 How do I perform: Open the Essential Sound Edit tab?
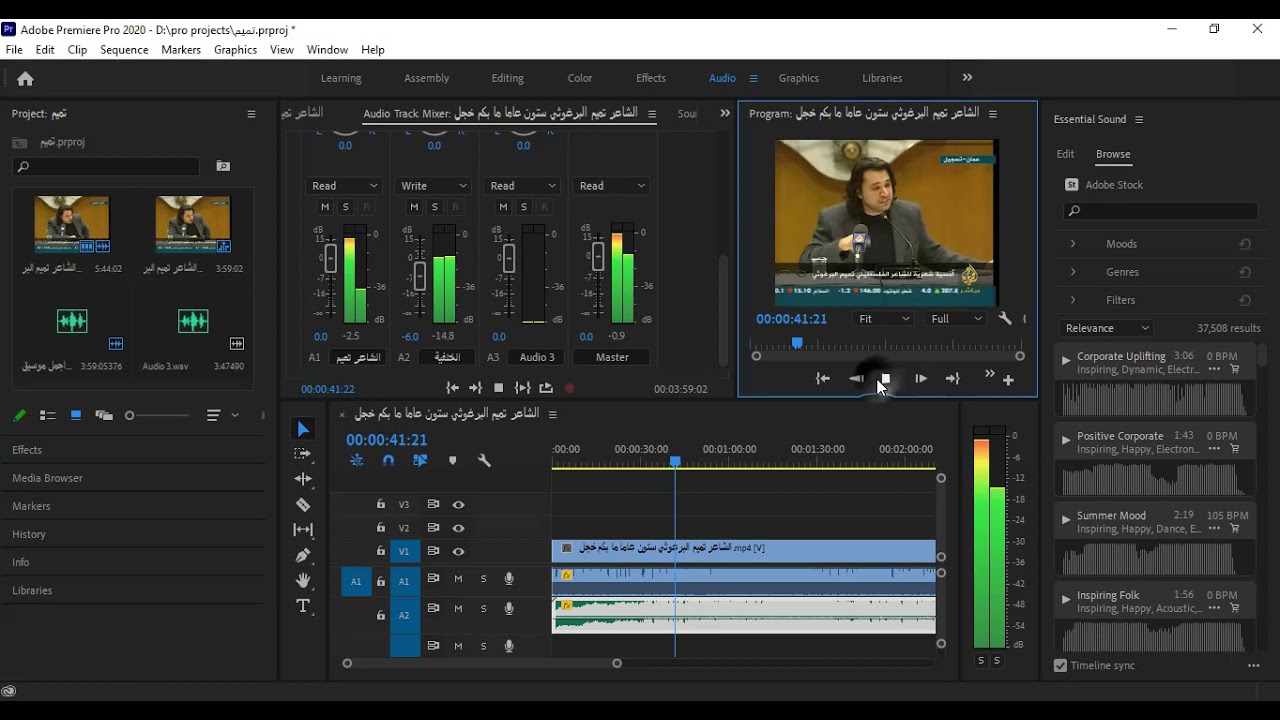pyautogui.click(x=1065, y=154)
